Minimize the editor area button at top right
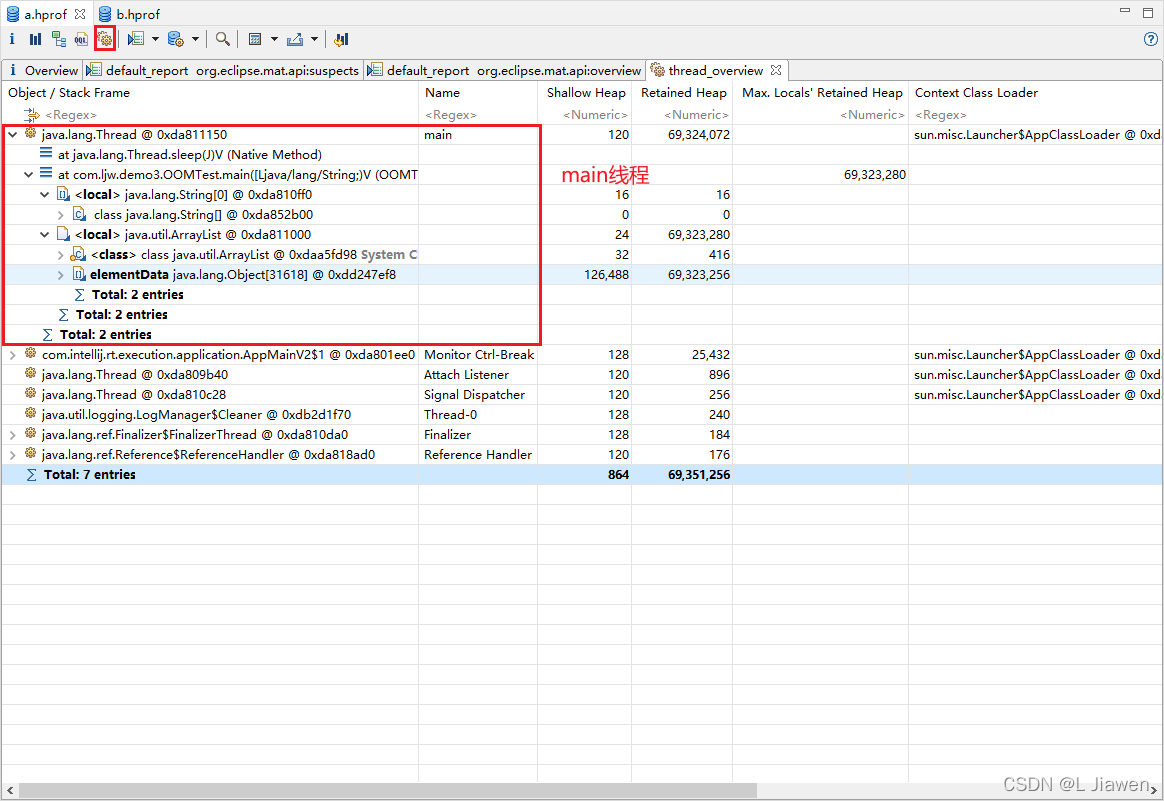Screen dimensions: 1164x801 click(1125, 12)
